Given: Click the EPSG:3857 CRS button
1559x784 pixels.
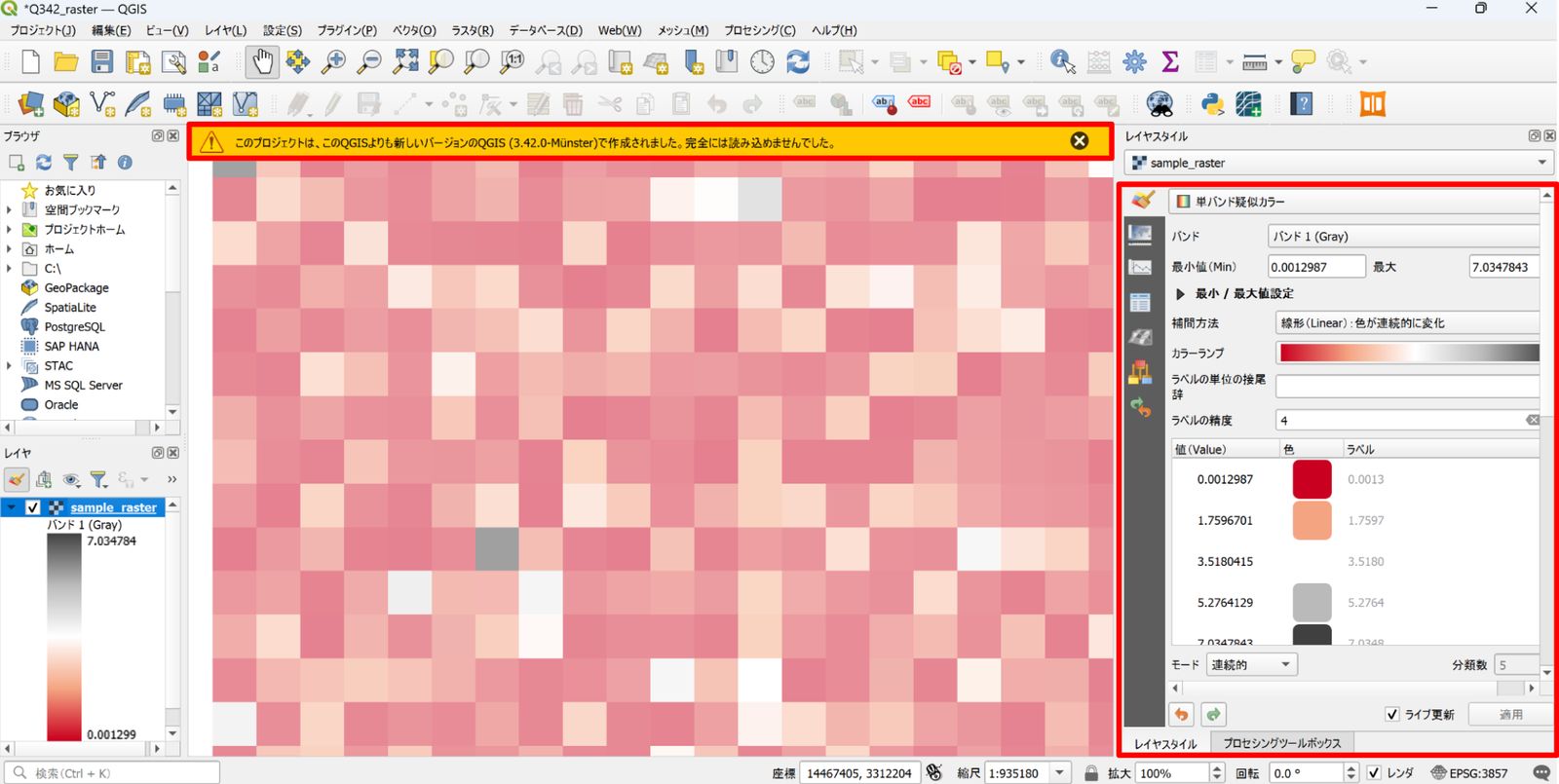Looking at the screenshot, I should 1469,773.
